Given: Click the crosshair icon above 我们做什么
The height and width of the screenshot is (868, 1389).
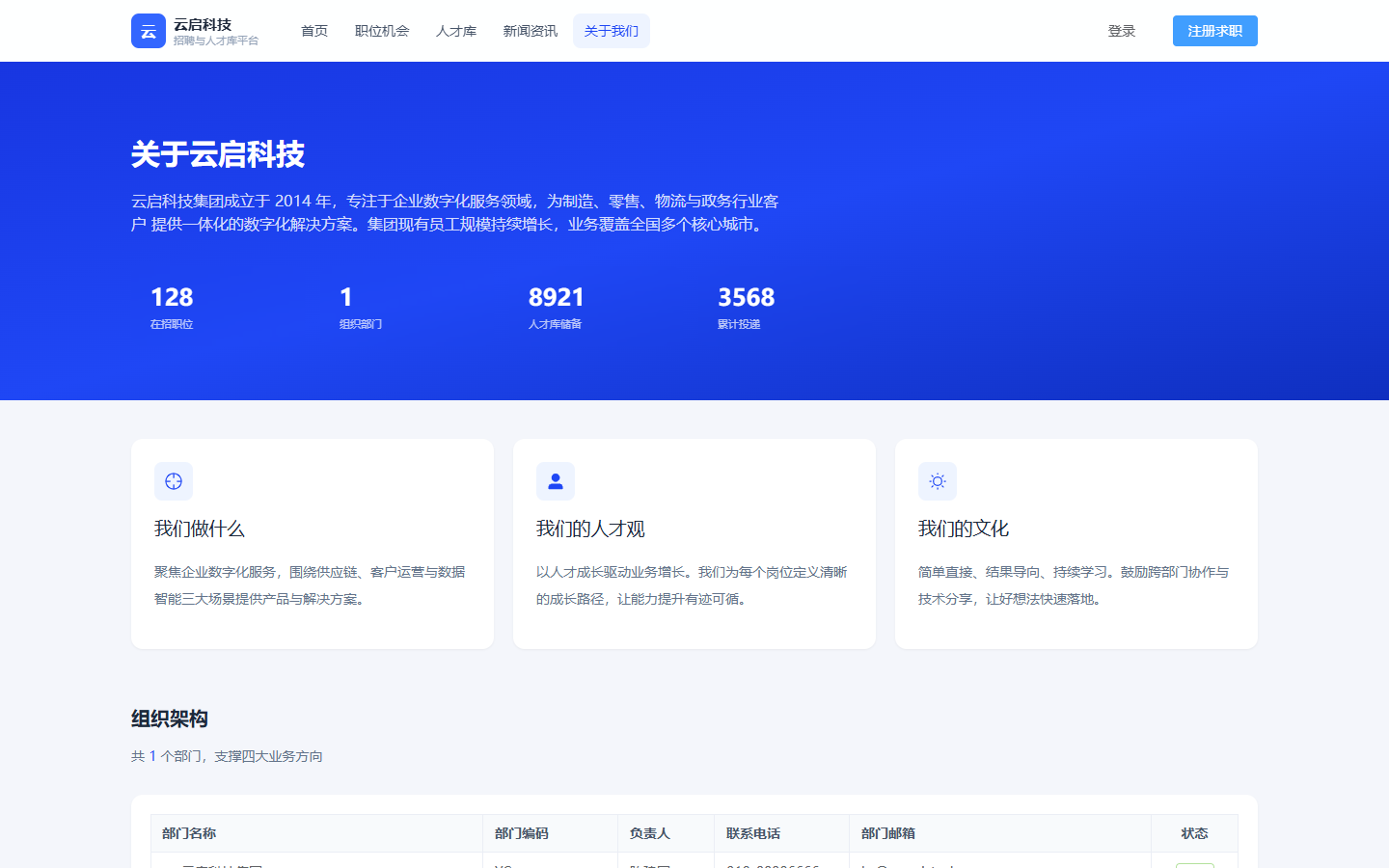Looking at the screenshot, I should coord(174,481).
